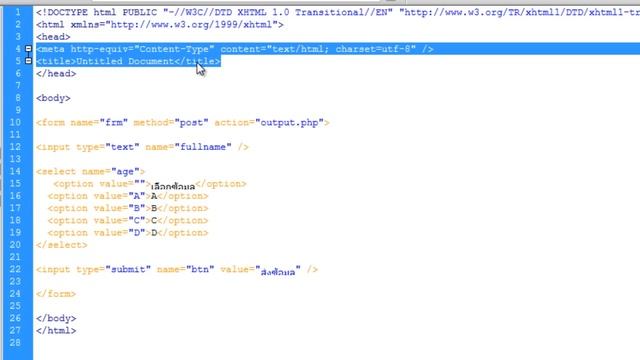Click the closing /select tag
The height and width of the screenshot is (360, 640).
pos(62,245)
